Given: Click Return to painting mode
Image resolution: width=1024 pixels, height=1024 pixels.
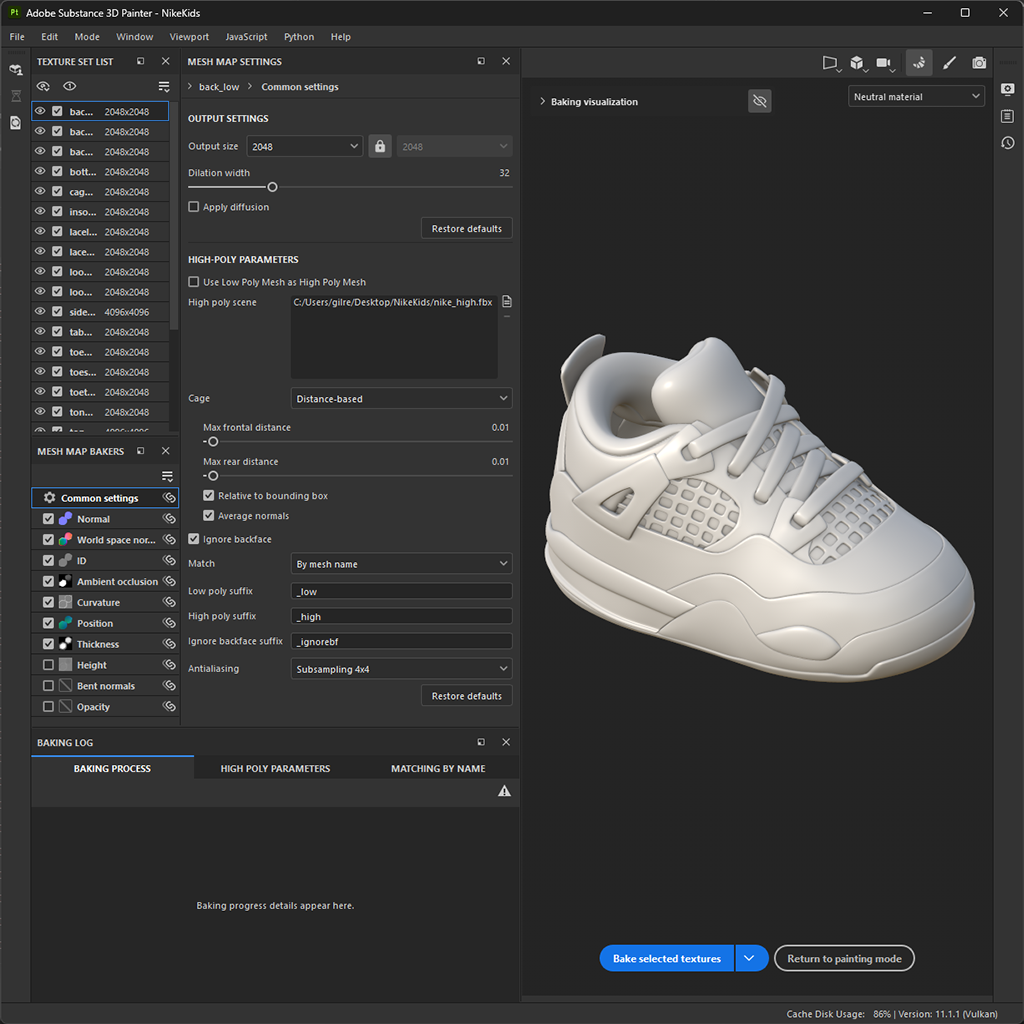Looking at the screenshot, I should pos(844,958).
